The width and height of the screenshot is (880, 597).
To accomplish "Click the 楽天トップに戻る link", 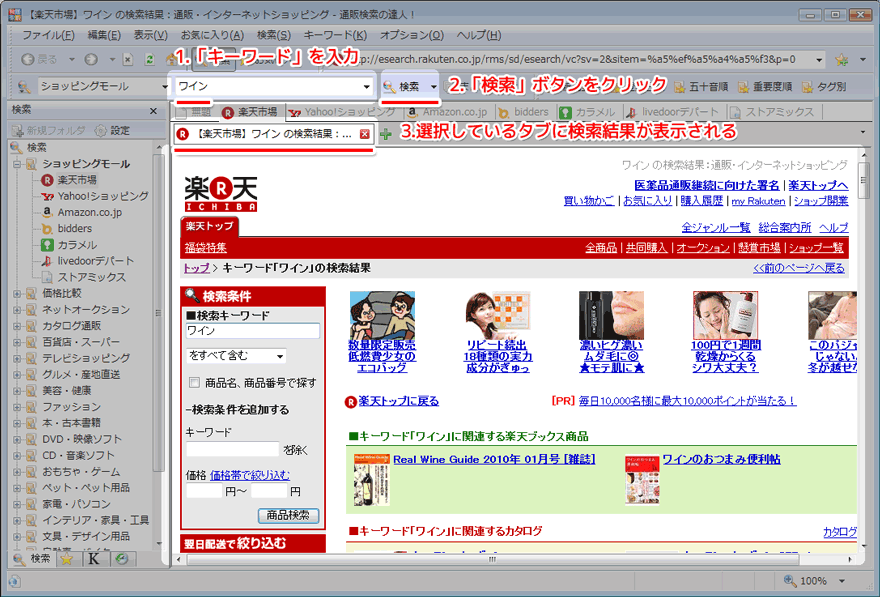I will [398, 401].
